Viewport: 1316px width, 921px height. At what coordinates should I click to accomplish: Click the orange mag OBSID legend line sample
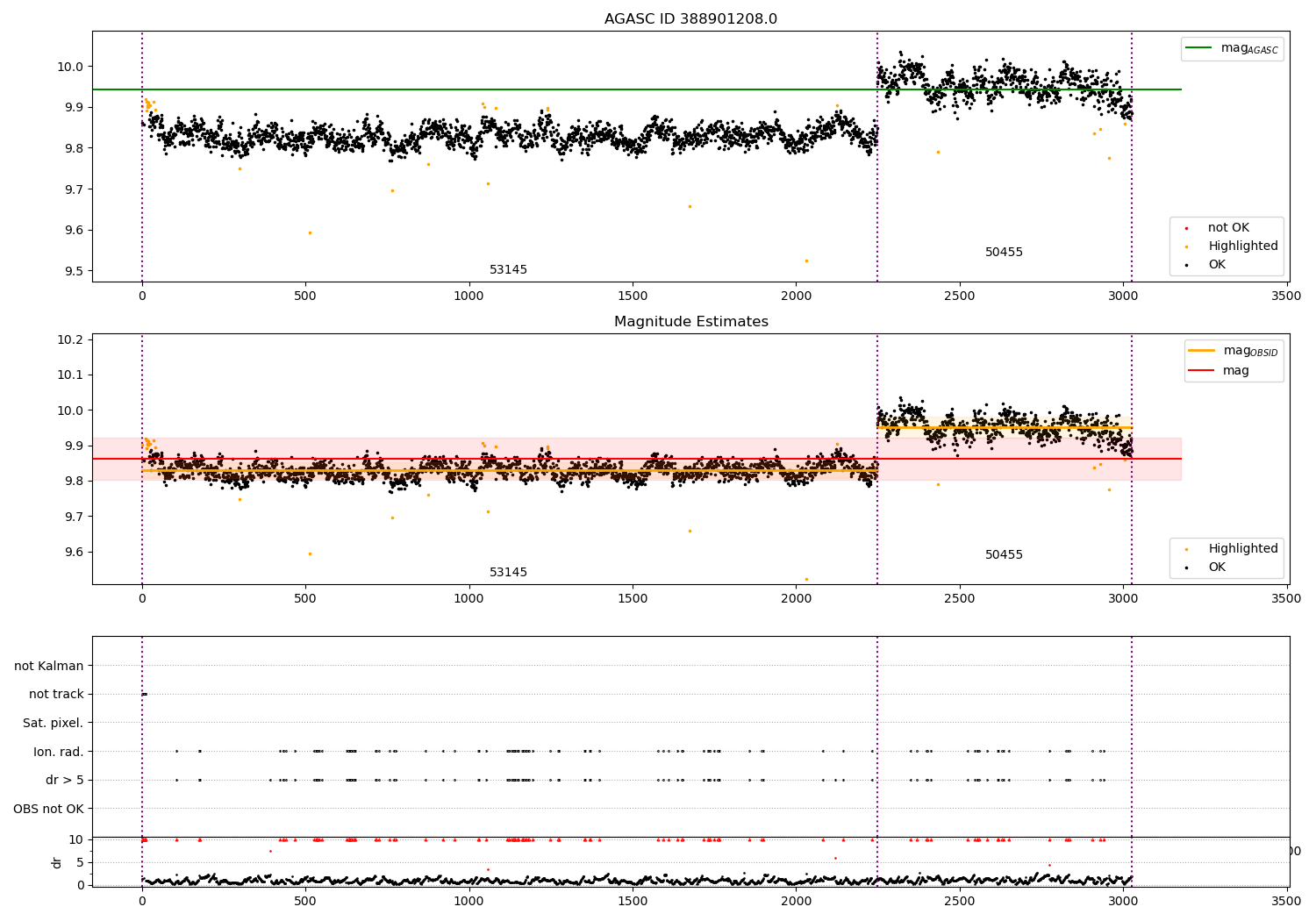tap(1201, 351)
